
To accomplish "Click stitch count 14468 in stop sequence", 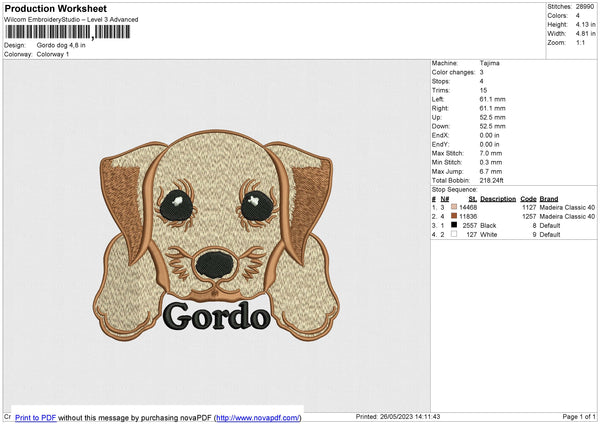I will (468, 207).
